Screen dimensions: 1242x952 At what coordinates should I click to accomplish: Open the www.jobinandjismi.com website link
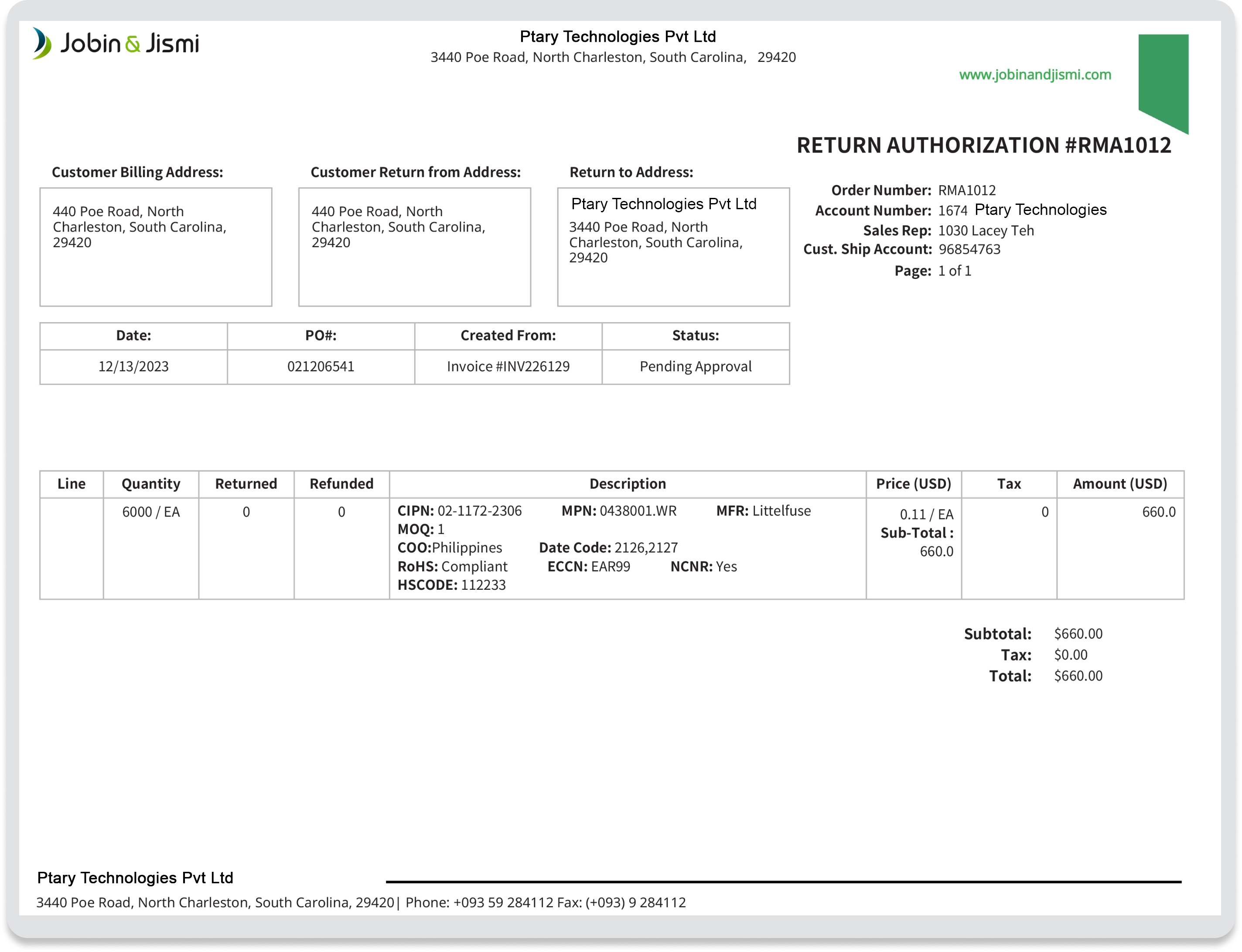[1035, 74]
